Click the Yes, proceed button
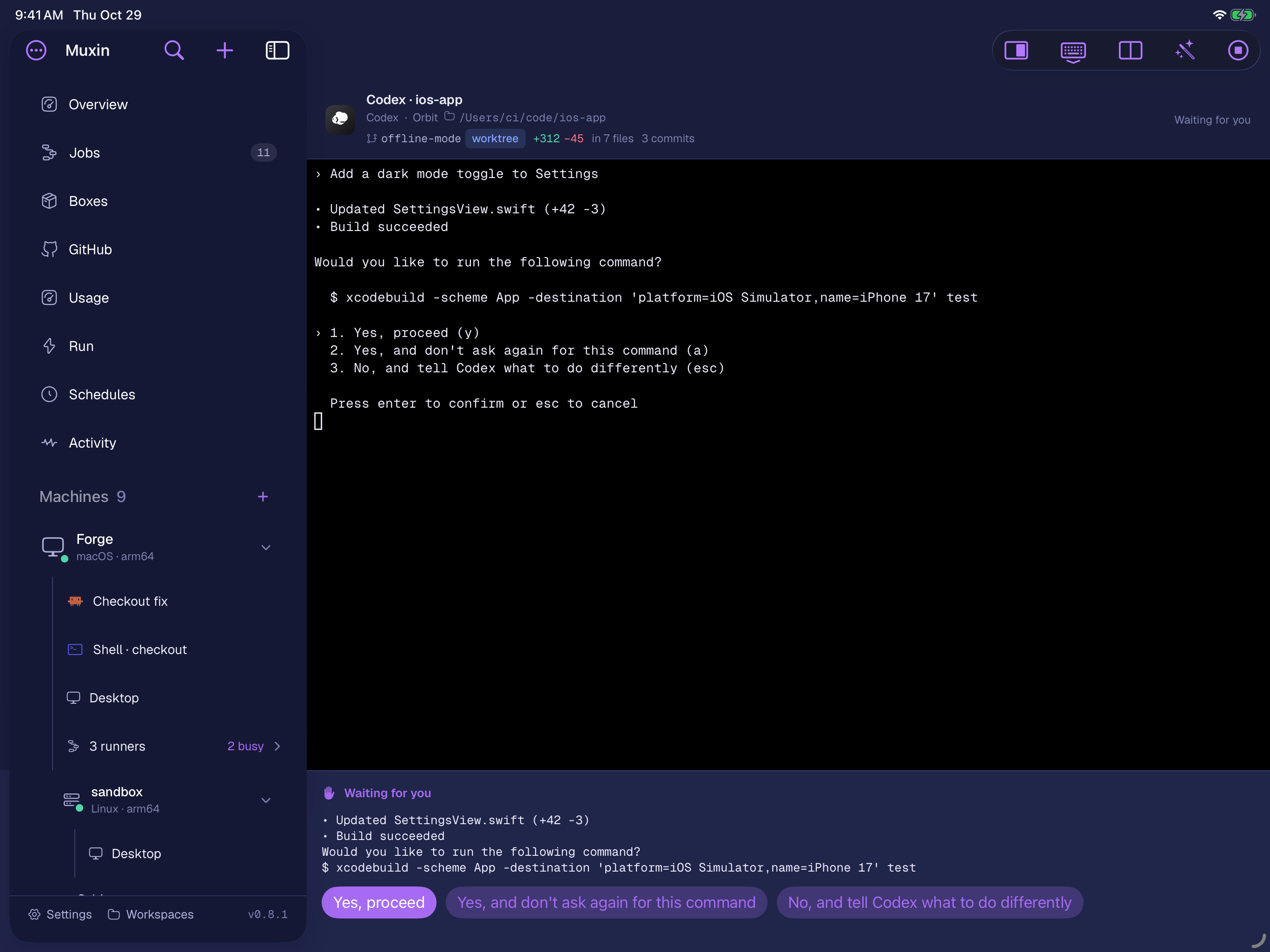Screen dimensions: 1270x952 click(x=379, y=902)
